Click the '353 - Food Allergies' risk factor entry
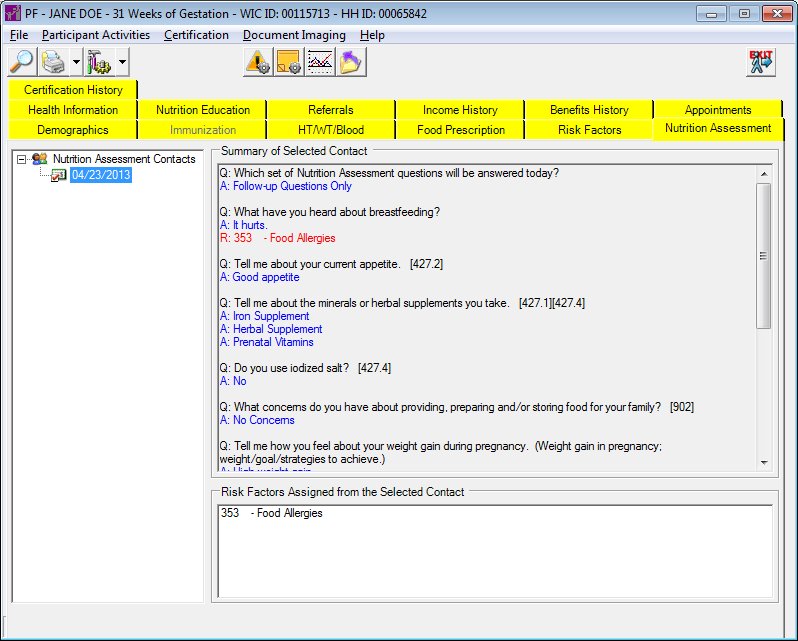This screenshot has height=641, width=798. [271, 513]
